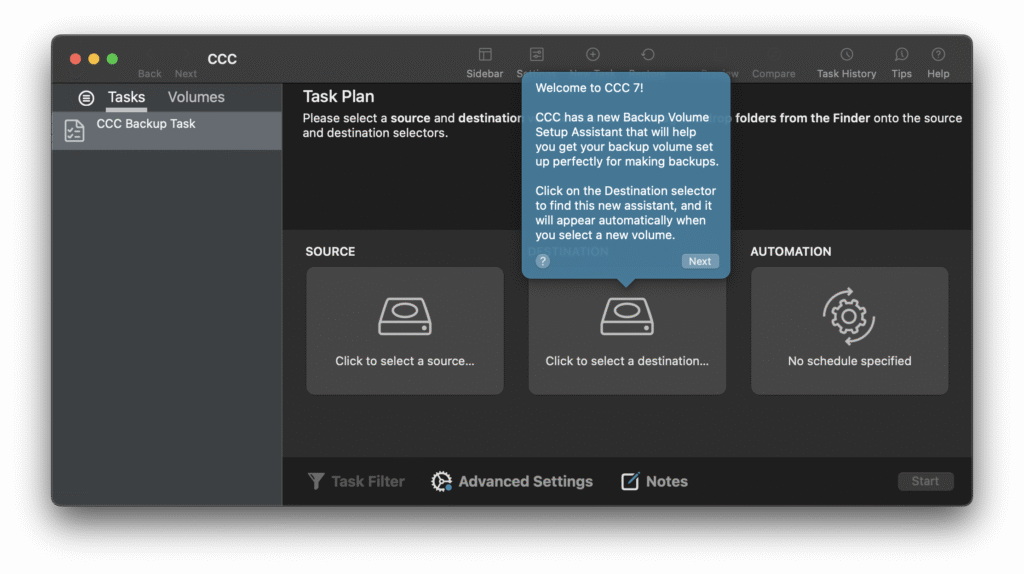Toggle the Sidebar toolbar icon
The height and width of the screenshot is (574, 1024).
[485, 55]
